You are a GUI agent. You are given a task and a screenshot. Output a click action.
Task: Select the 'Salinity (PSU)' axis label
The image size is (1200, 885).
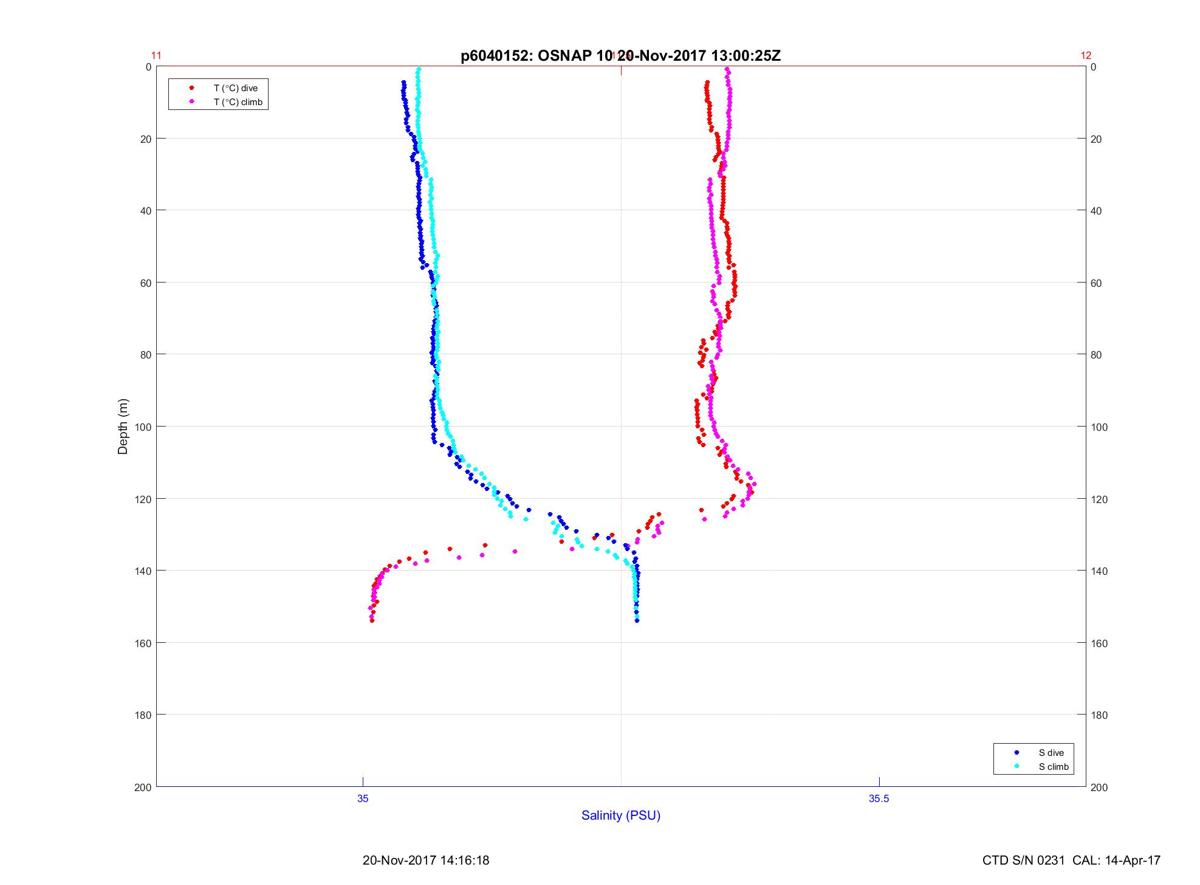(621, 816)
